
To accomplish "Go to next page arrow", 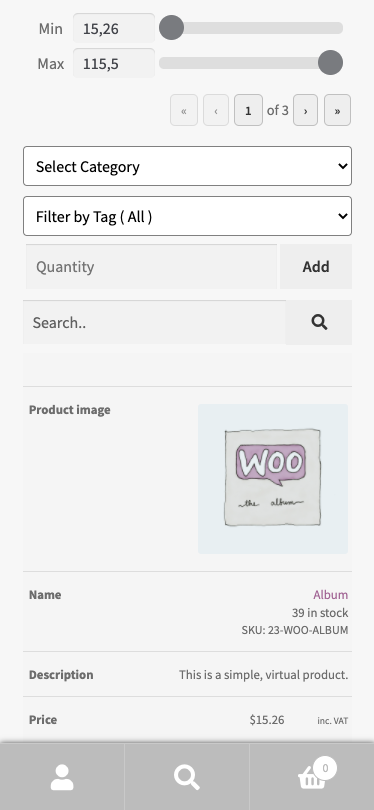I will 305,110.
